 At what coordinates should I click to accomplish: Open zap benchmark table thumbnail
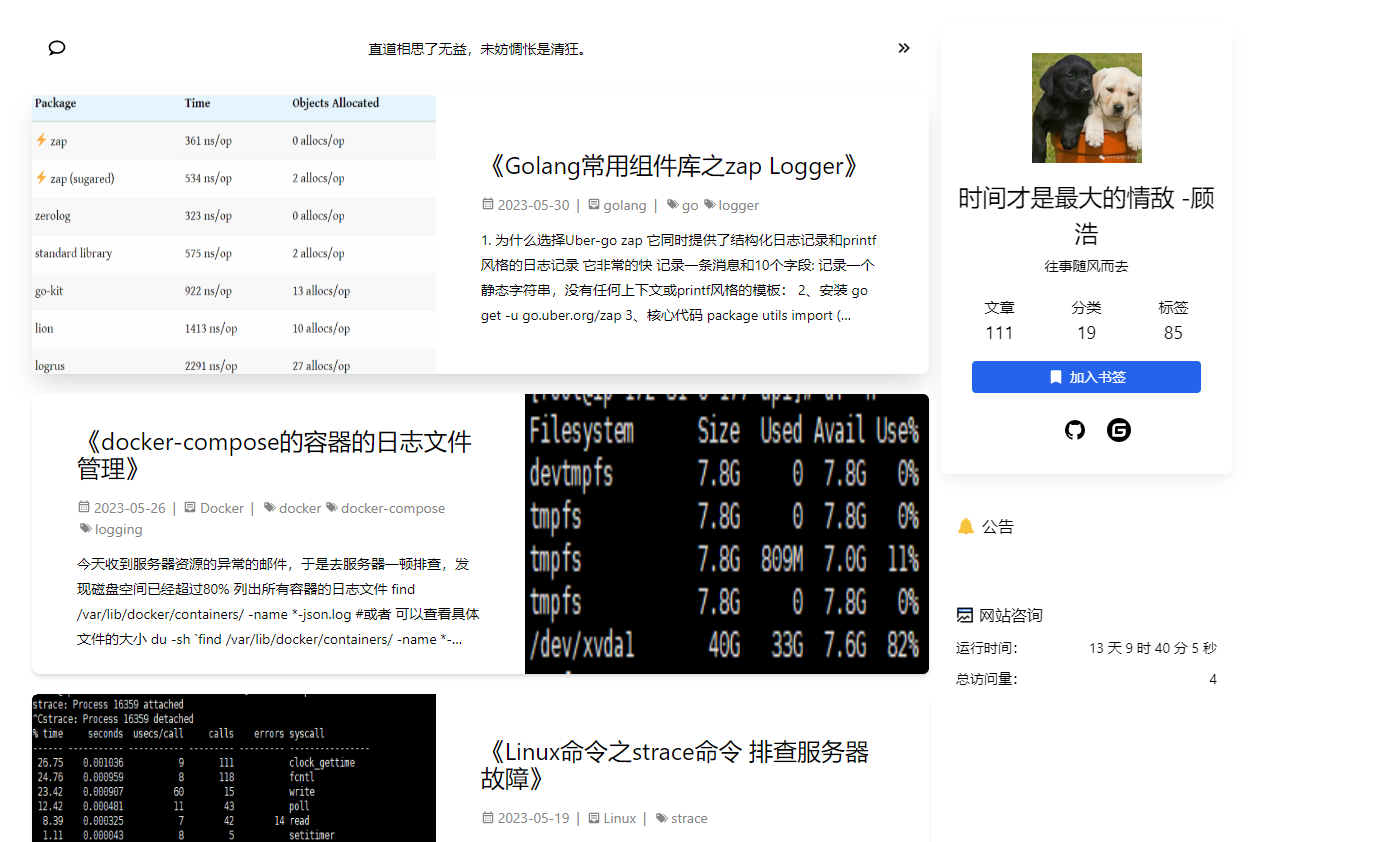[x=234, y=234]
